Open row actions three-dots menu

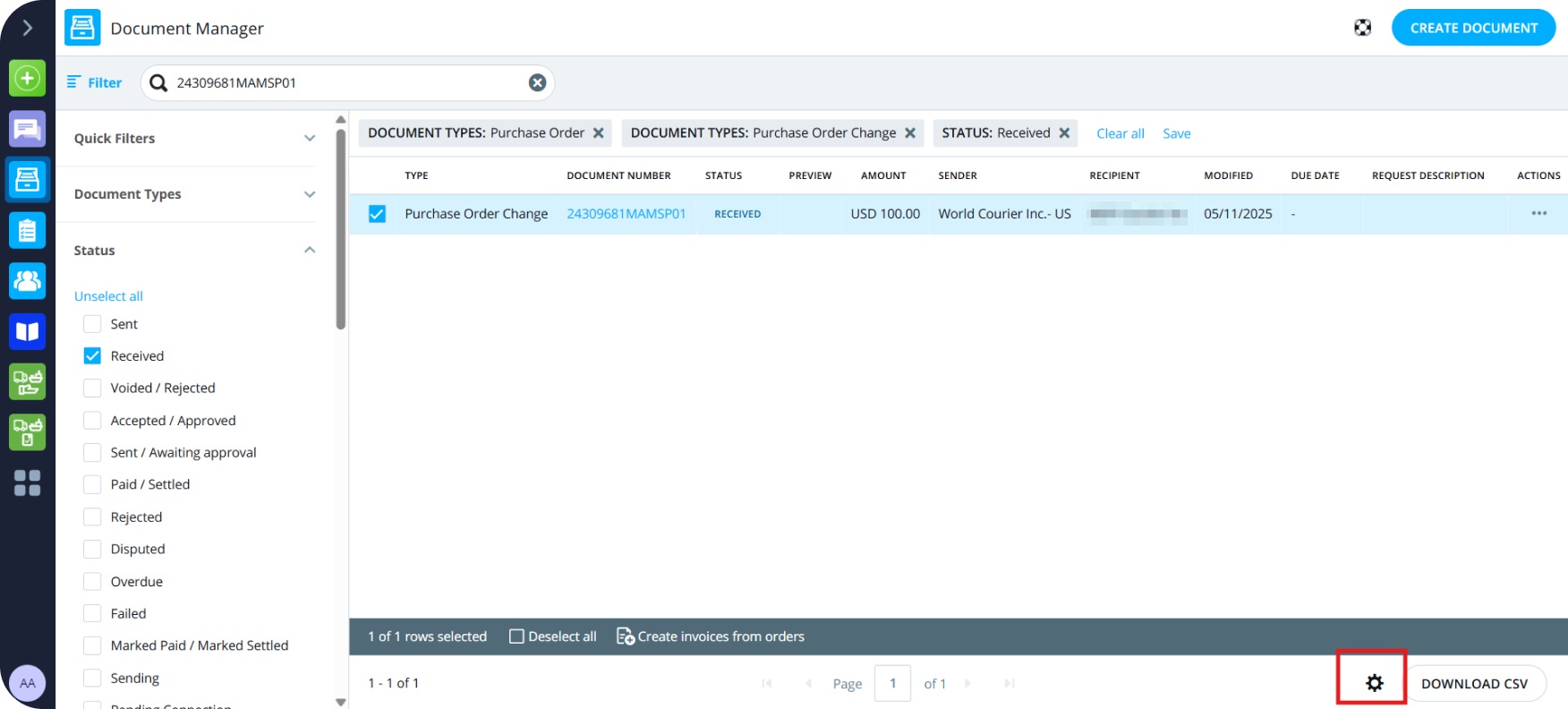[x=1538, y=214]
